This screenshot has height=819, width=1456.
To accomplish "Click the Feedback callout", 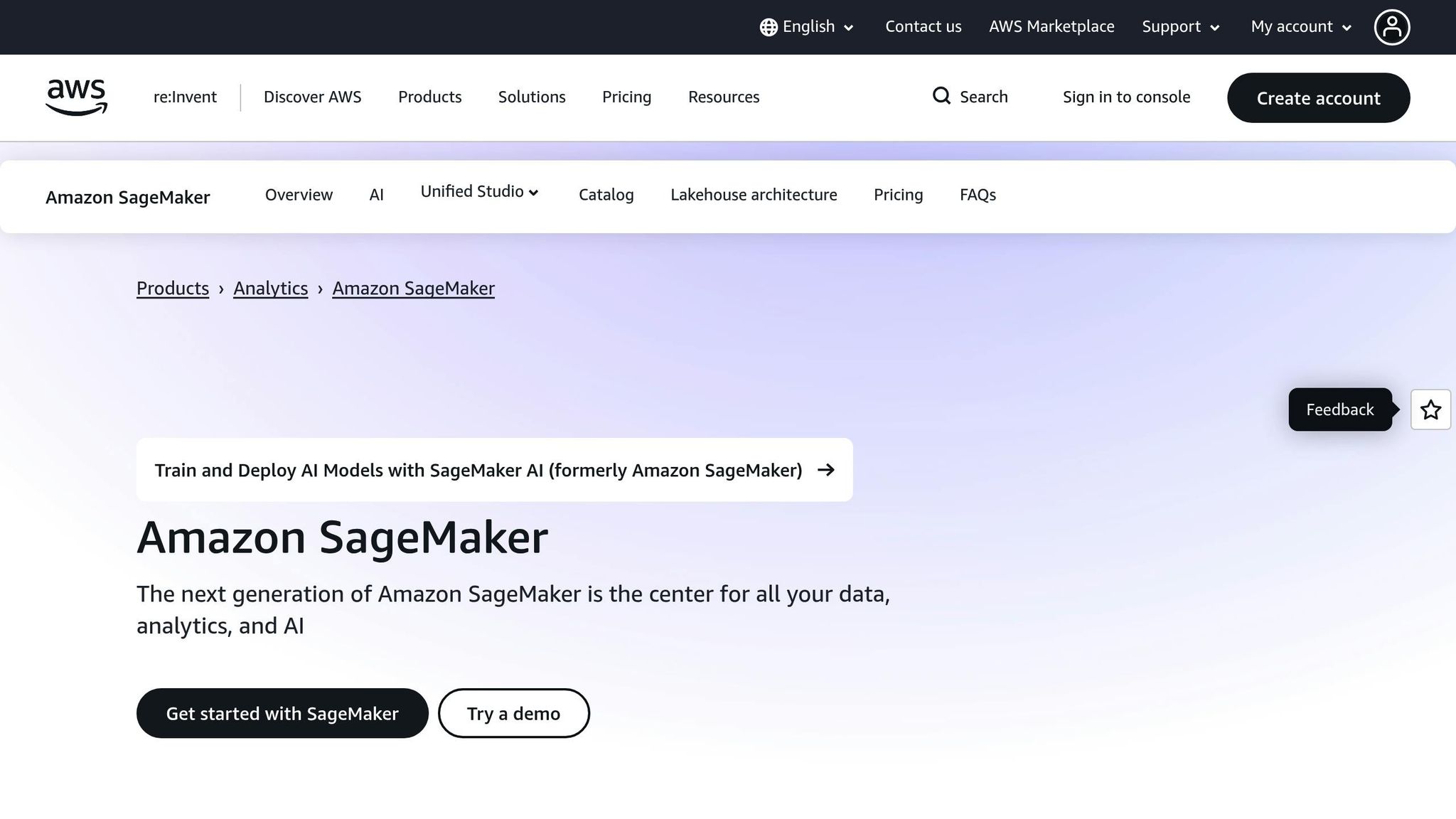I will (x=1339, y=409).
